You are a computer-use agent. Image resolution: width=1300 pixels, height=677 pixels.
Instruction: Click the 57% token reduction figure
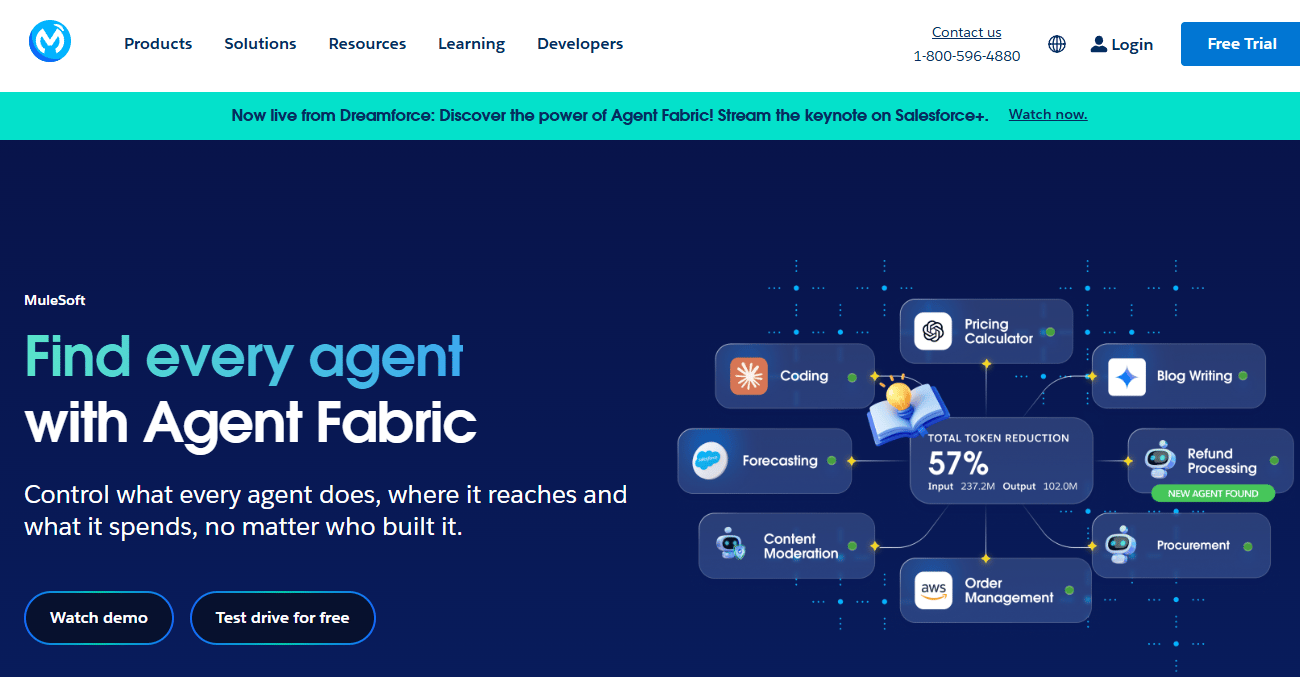point(958,463)
